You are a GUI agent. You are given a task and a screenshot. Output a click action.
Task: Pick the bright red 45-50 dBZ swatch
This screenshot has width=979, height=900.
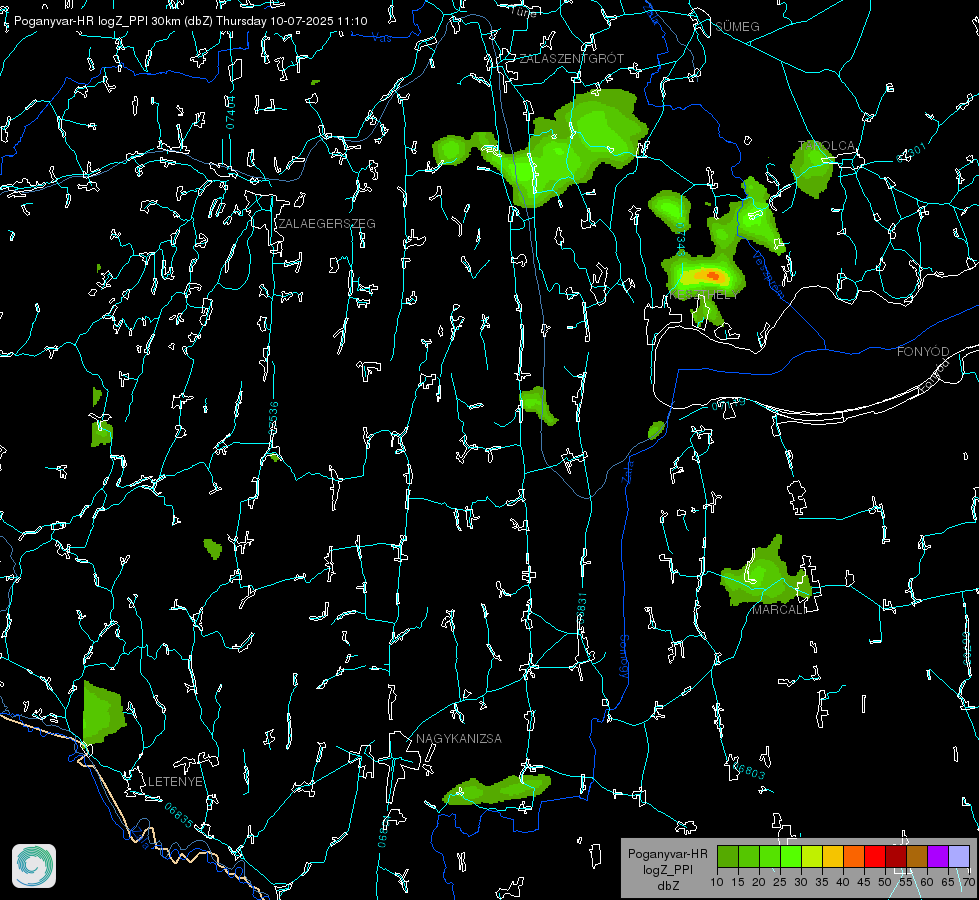(875, 856)
